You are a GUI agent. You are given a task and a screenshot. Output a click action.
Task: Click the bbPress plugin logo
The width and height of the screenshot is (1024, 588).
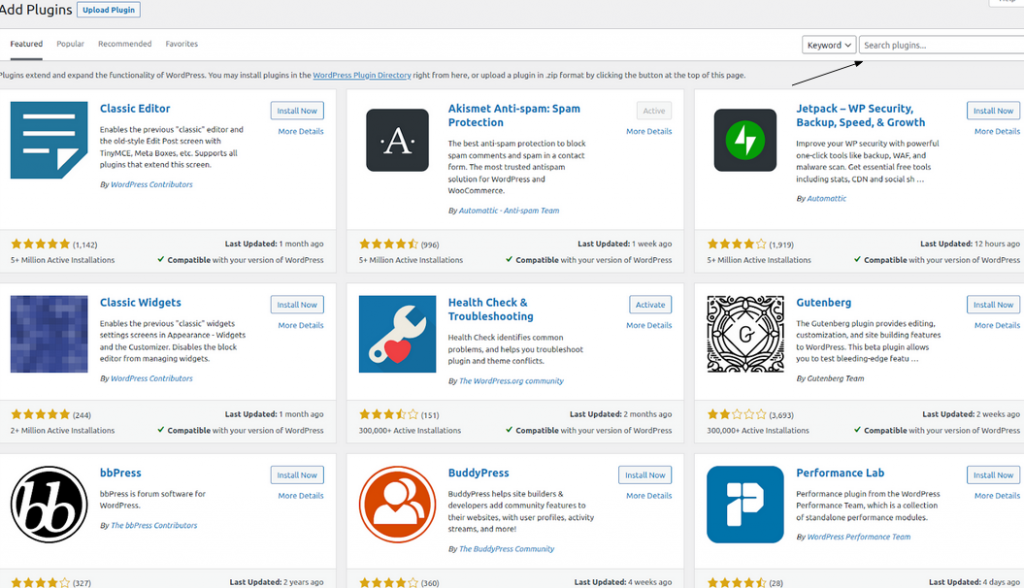49,504
